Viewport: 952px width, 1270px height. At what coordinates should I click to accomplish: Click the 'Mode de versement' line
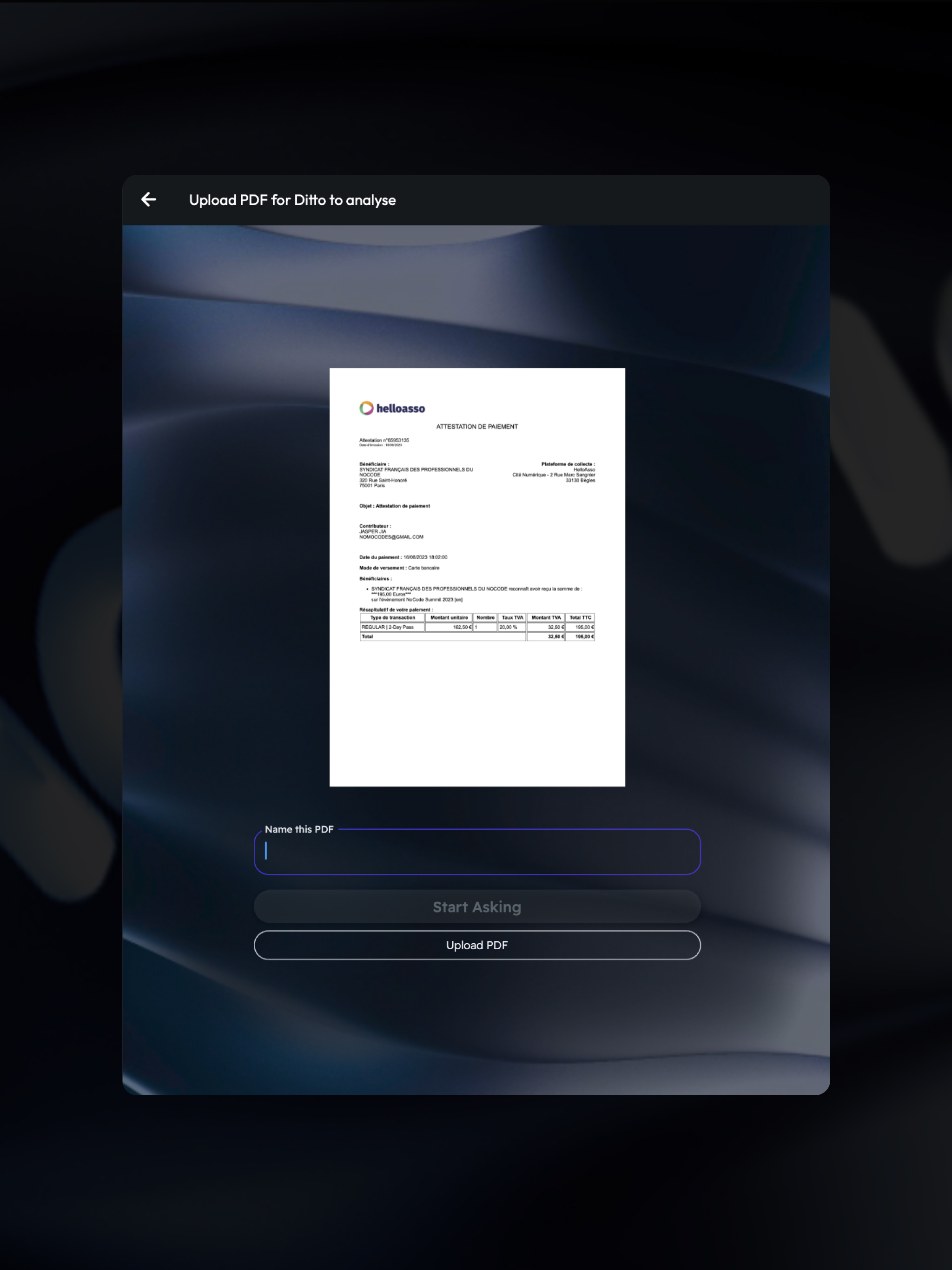399,568
